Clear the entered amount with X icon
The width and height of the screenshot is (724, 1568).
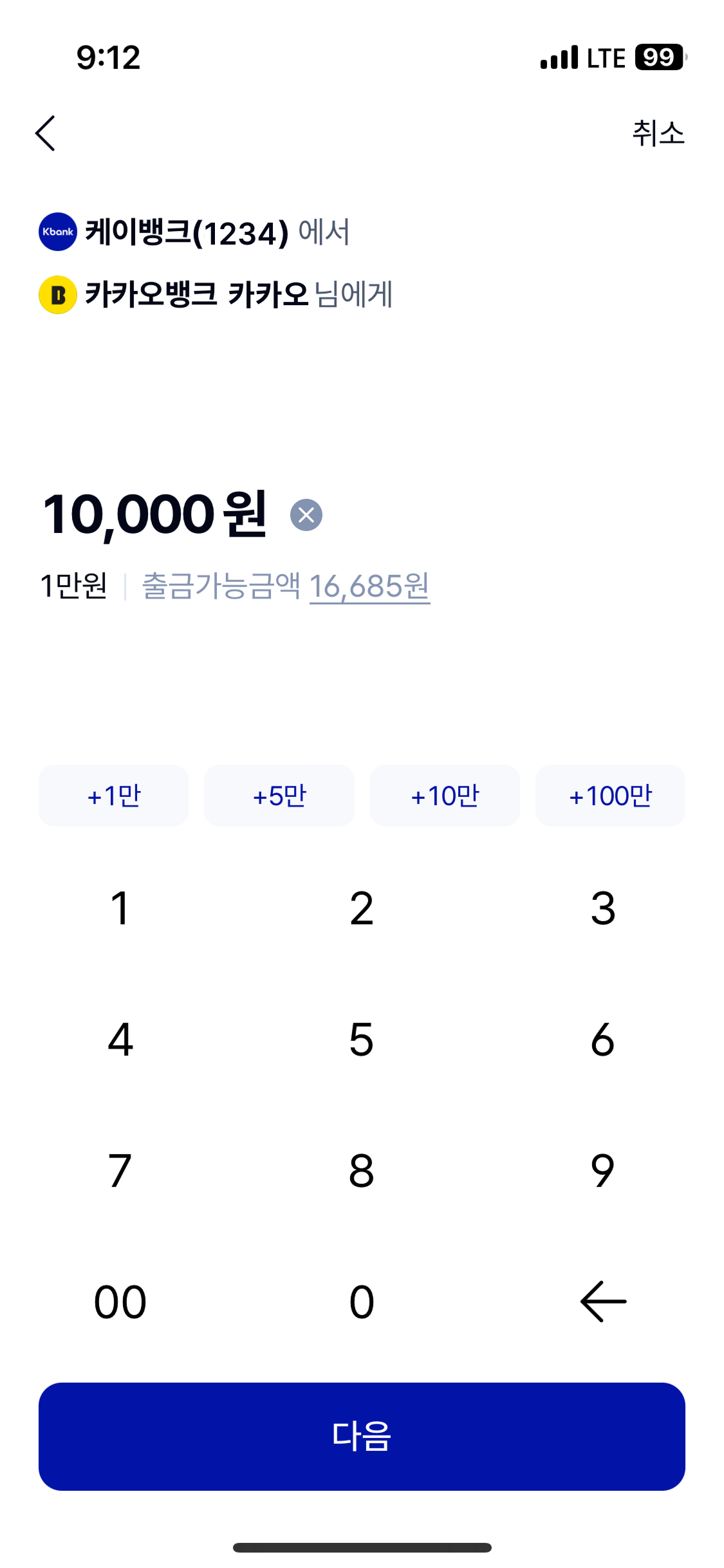coord(306,515)
